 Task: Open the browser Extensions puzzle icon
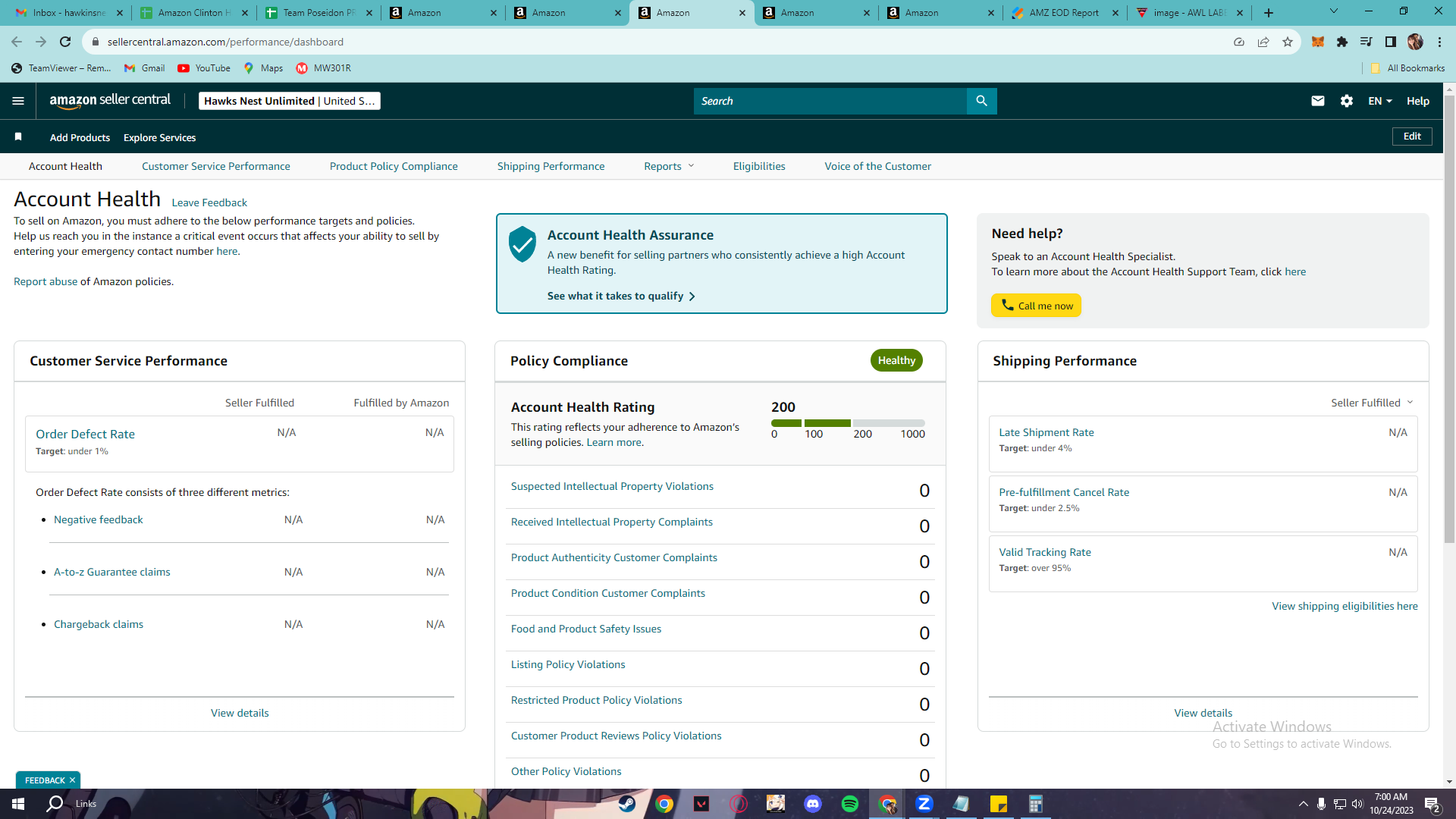tap(1342, 42)
